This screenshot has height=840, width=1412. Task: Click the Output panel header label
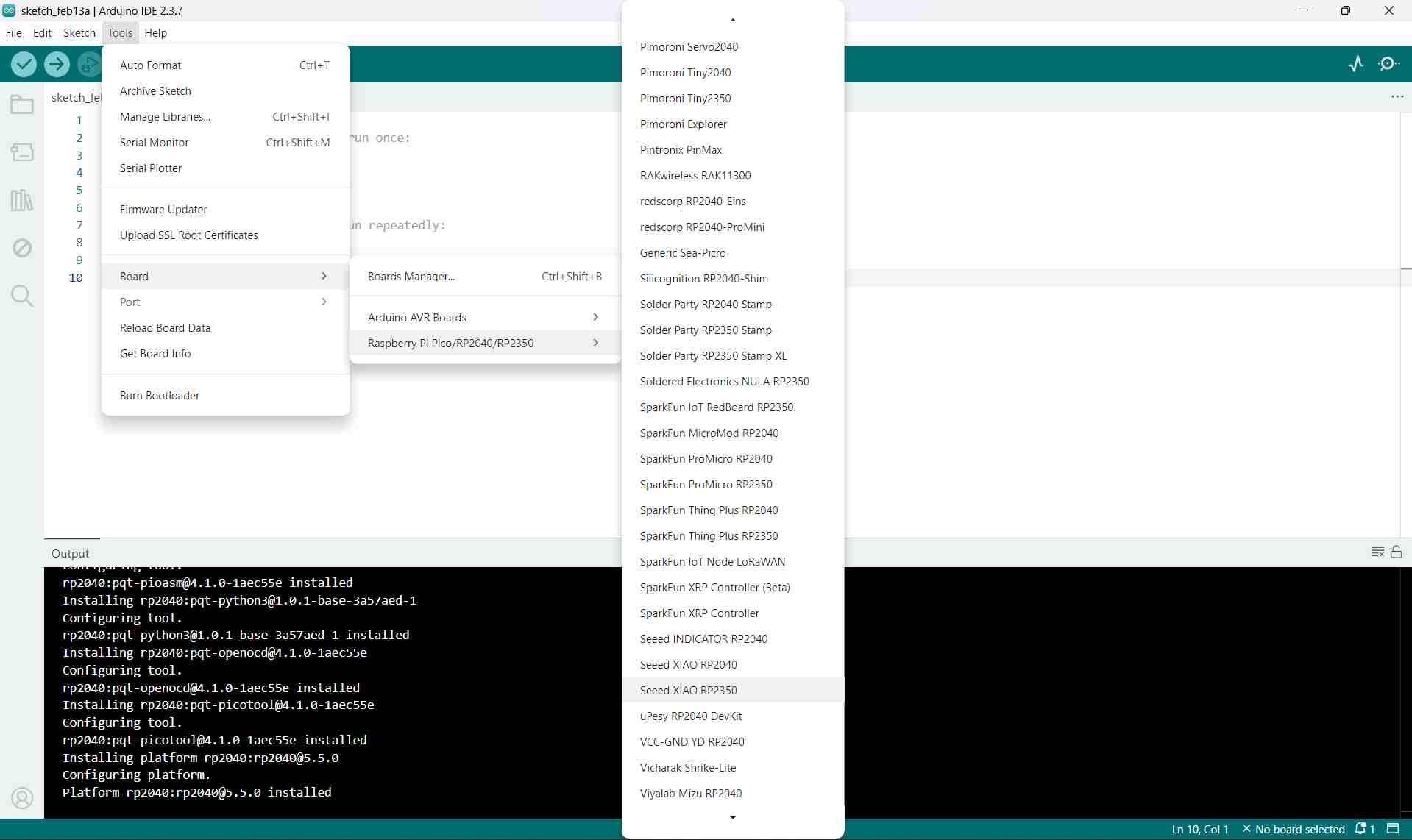[70, 553]
